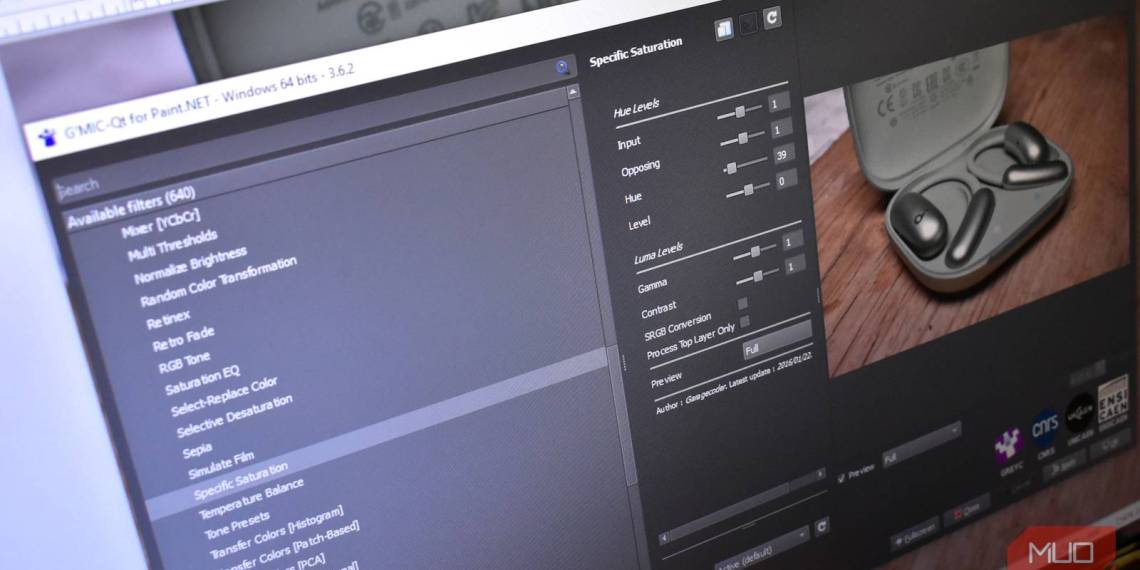Click the Gamma slider
Image resolution: width=1140 pixels, height=570 pixels.
pyautogui.click(x=754, y=253)
